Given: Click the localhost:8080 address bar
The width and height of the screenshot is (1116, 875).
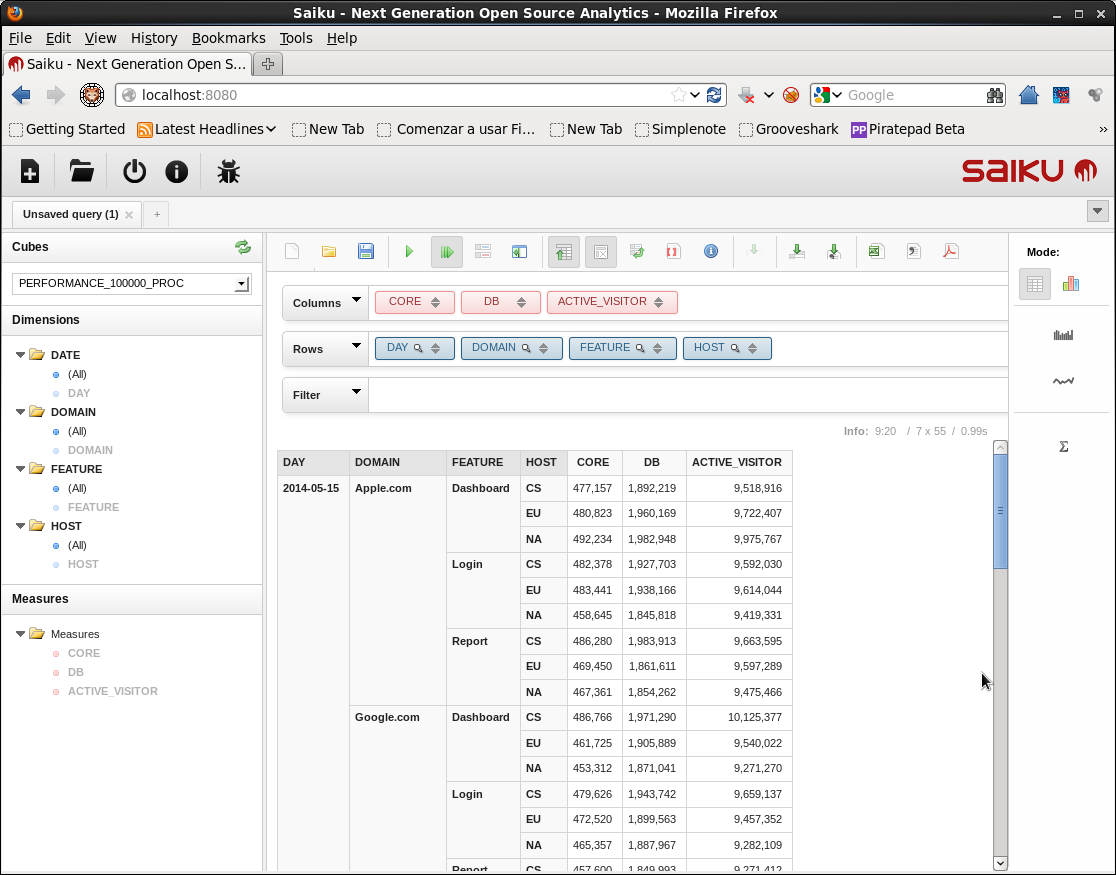Looking at the screenshot, I should pos(400,95).
